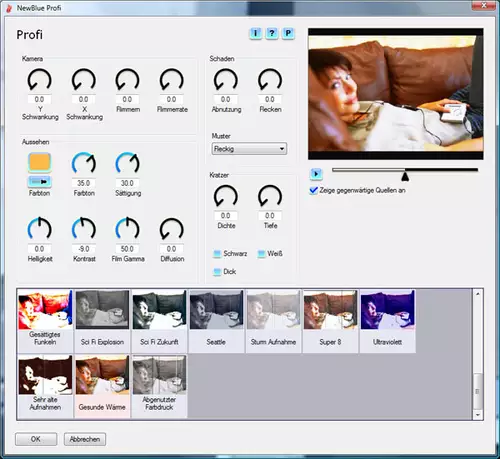Click the orange Farbton color swatch
The image size is (500, 459).
(x=40, y=162)
